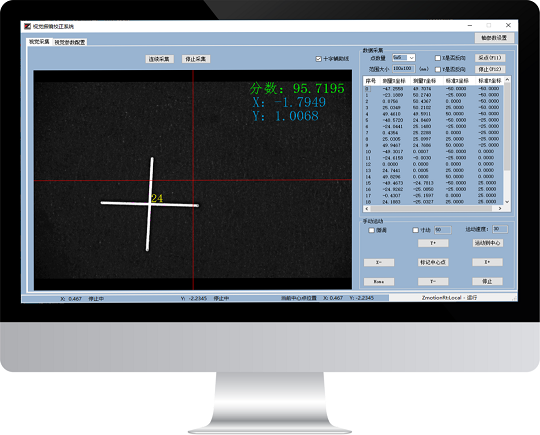Click the horizontal scrollbar's right arrow
The image size is (540, 435).
pos(500,208)
